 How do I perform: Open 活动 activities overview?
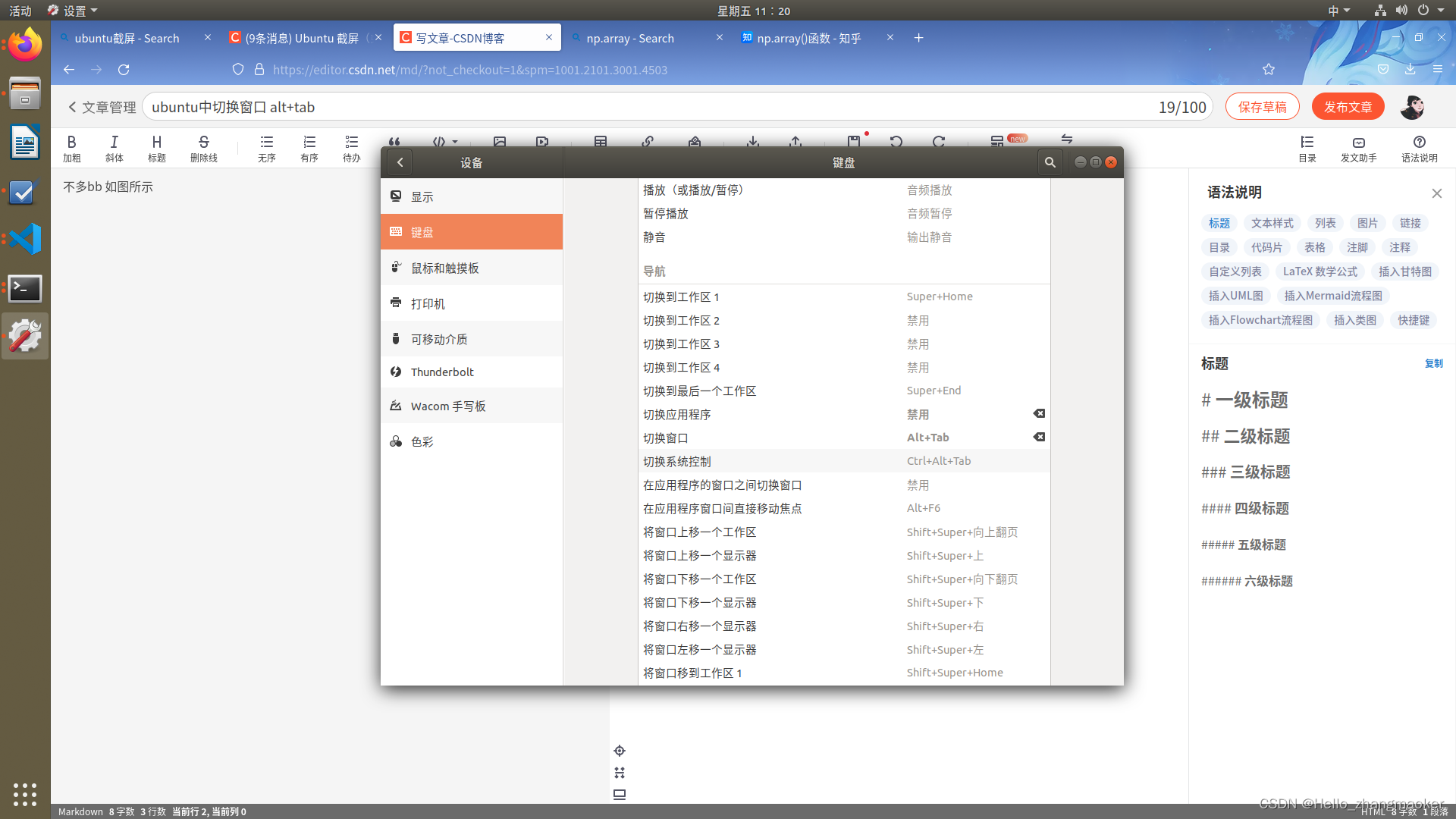pos(20,11)
